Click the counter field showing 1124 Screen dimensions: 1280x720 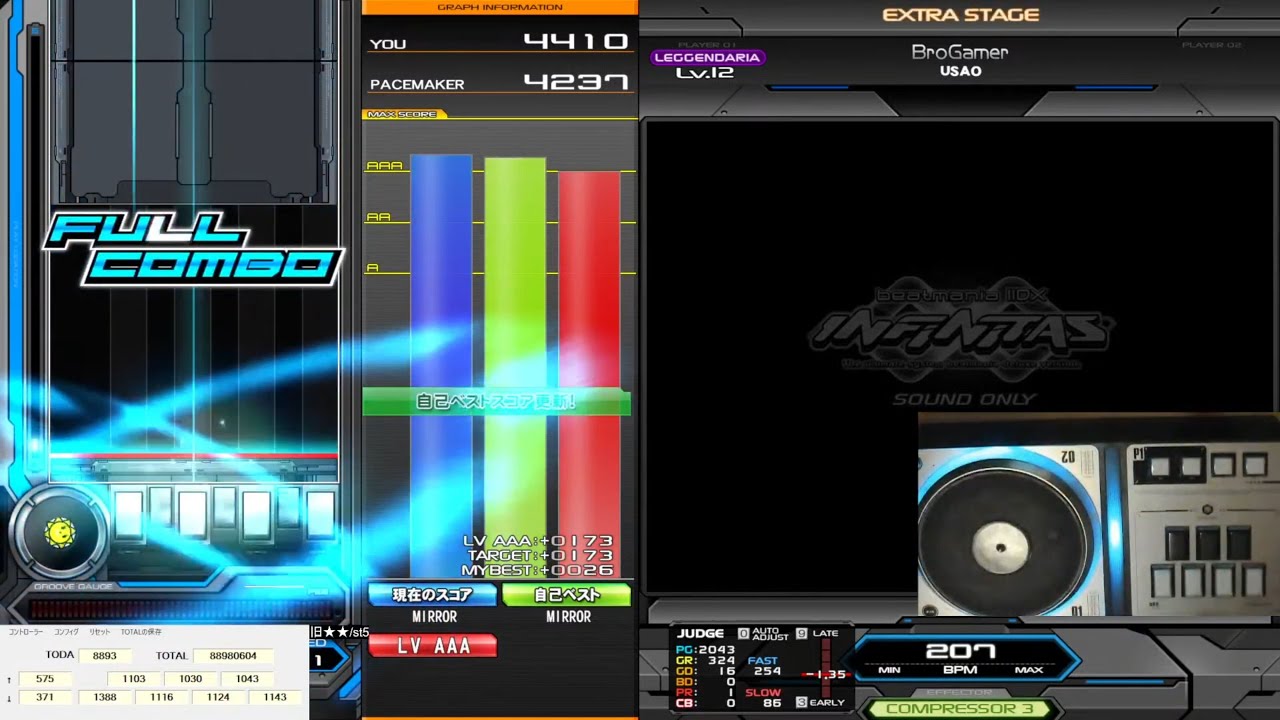click(x=218, y=697)
